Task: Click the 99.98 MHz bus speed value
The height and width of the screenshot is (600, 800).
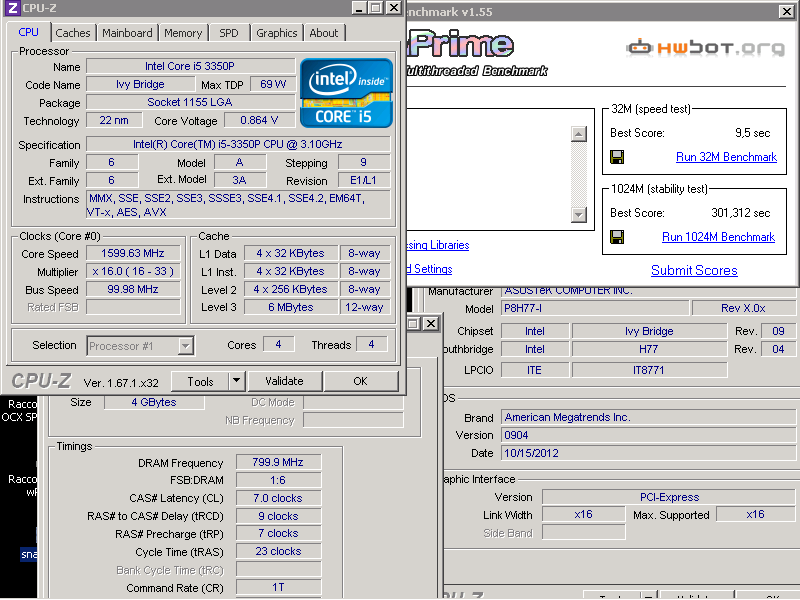Action: (133, 289)
